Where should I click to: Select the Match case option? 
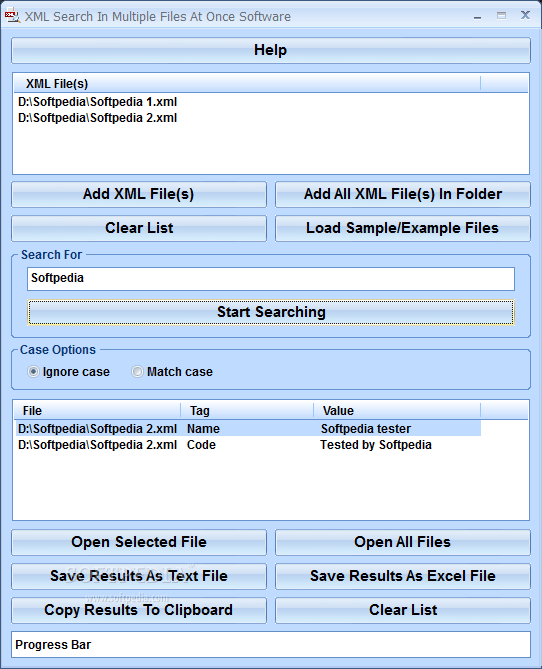click(x=172, y=372)
